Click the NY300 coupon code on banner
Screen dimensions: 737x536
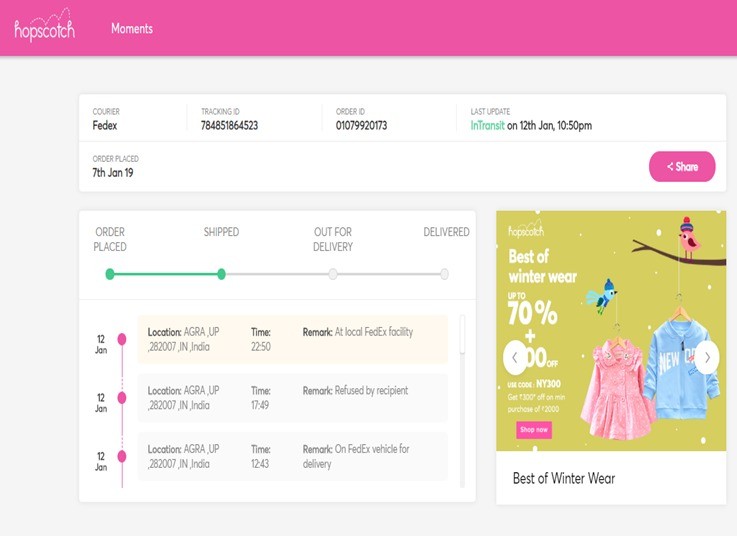coord(548,384)
